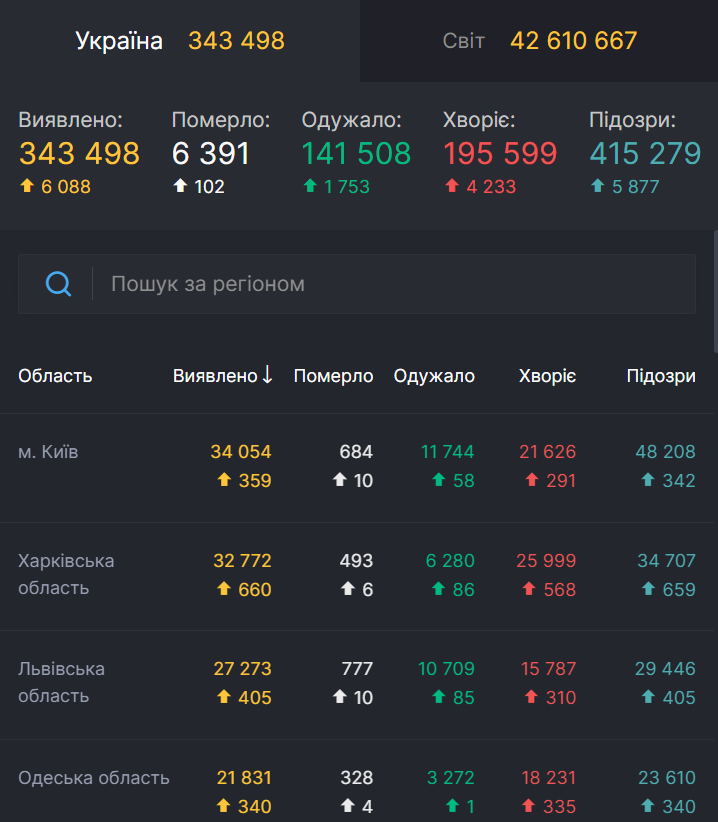
Task: Click the Підозри column header
Action: pos(661,375)
